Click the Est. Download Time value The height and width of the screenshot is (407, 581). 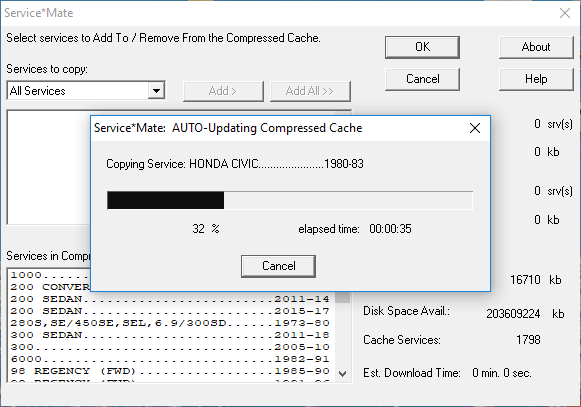coord(502,373)
